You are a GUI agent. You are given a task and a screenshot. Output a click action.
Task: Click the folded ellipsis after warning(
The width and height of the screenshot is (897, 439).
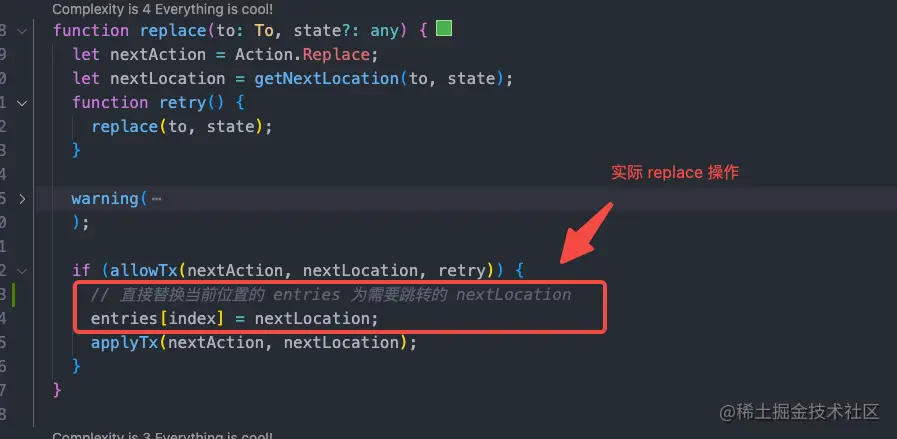click(156, 199)
